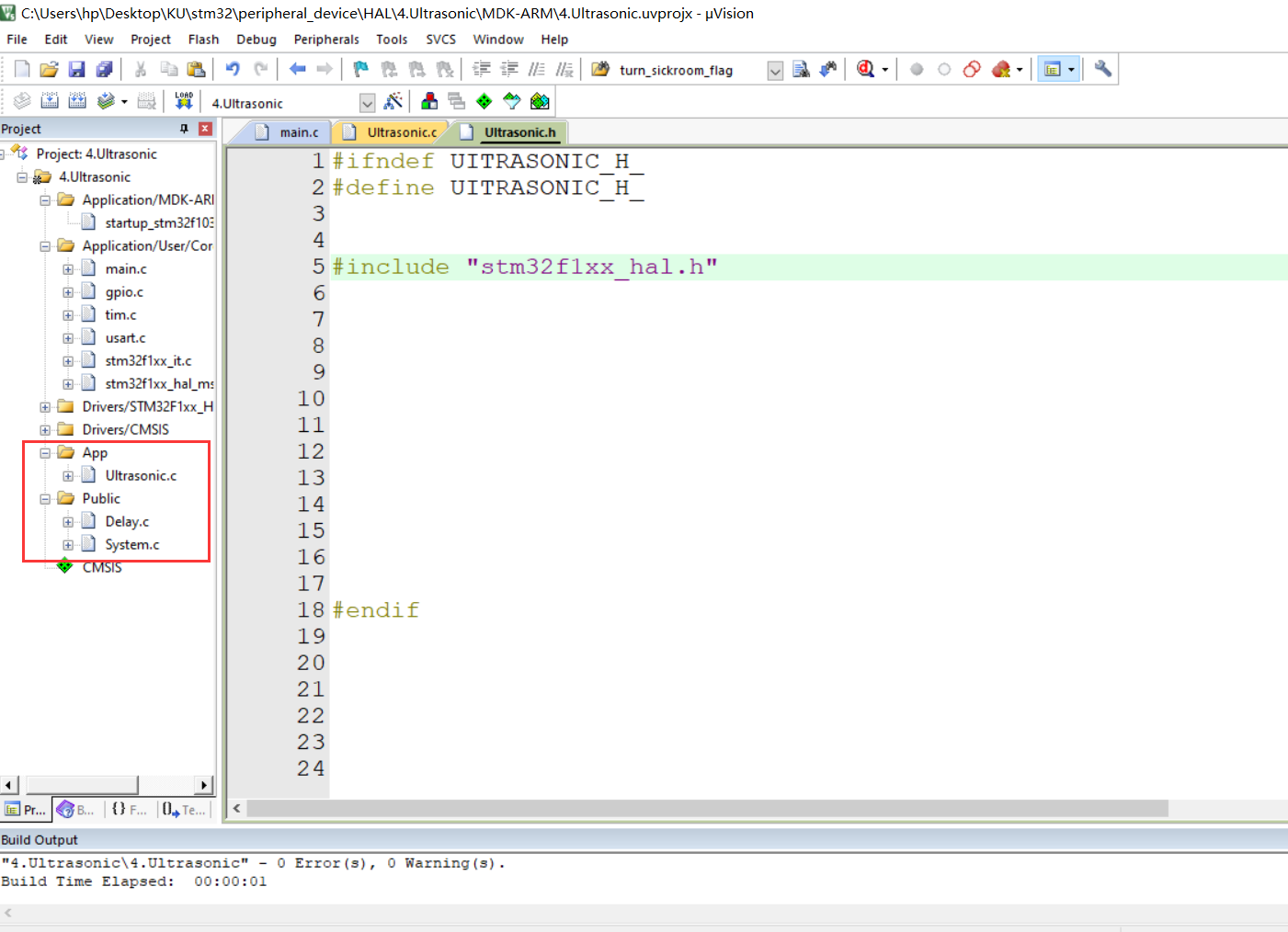This screenshot has width=1288, height=932.
Task: Open the 4.Ultrasonic target dropdown
Action: pos(367,103)
